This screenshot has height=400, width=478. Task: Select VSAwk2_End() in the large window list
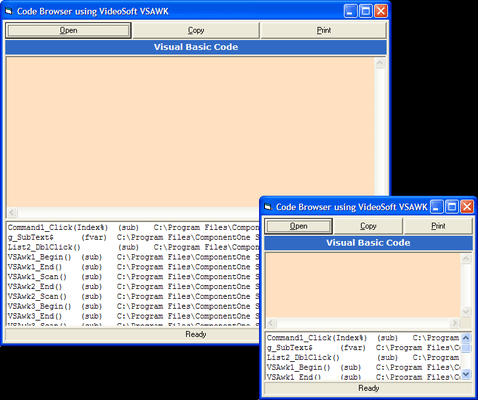pos(133,287)
